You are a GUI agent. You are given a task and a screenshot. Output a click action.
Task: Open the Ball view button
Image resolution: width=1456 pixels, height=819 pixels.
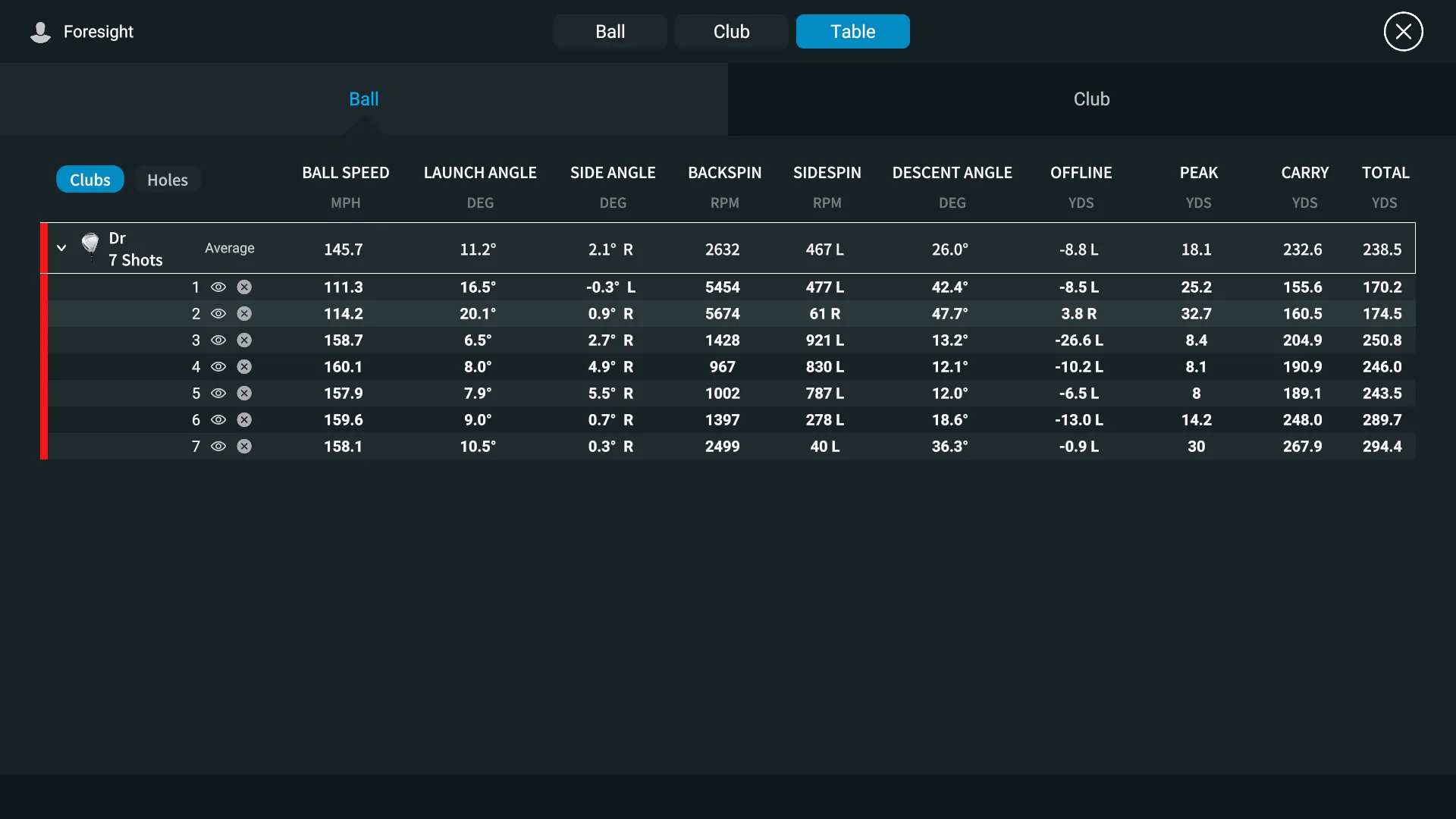point(610,32)
